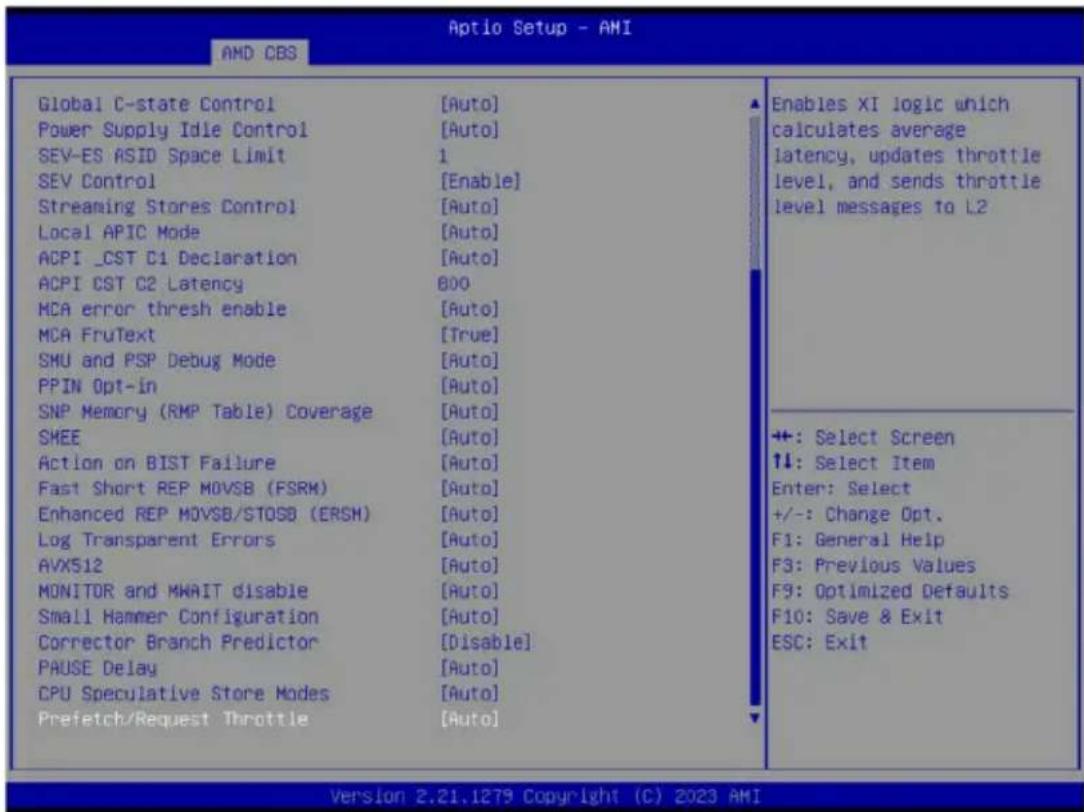
Task: Select the AMD CBS tab
Action: (x=259, y=53)
